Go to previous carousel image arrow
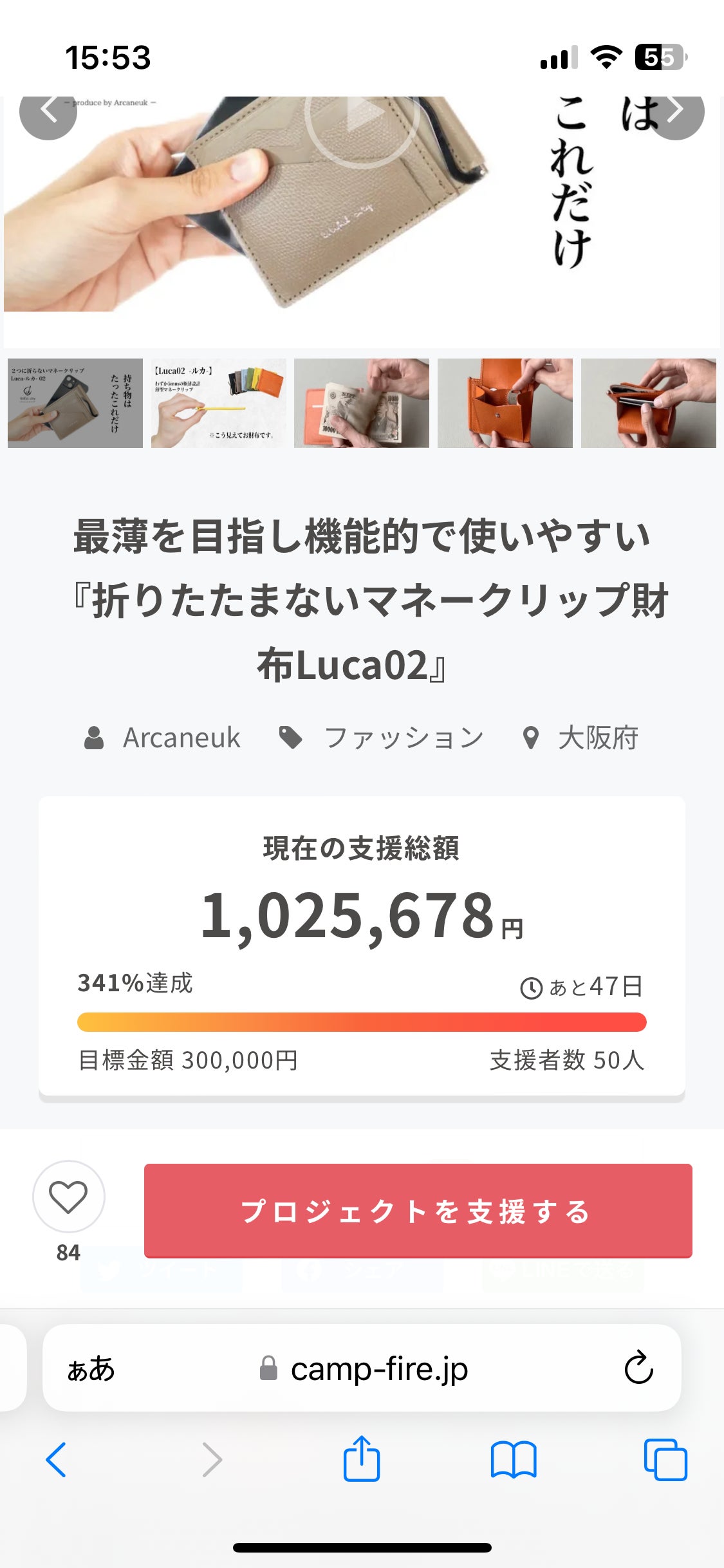The width and height of the screenshot is (724, 1568). (x=48, y=111)
